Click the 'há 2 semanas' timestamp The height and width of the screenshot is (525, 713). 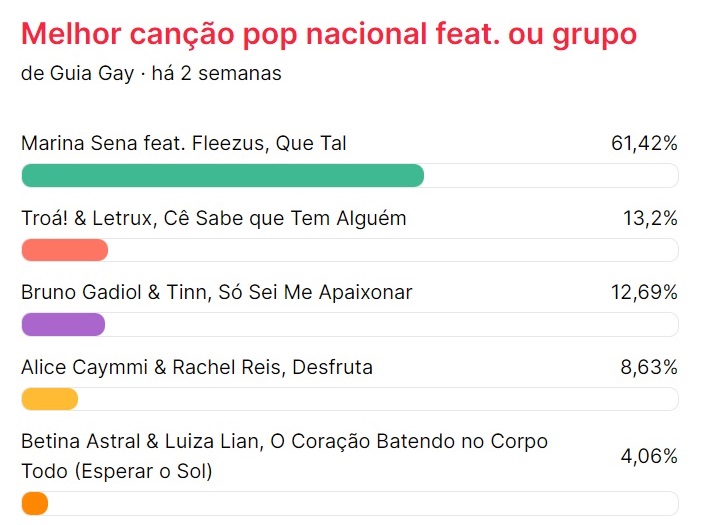click(x=216, y=74)
